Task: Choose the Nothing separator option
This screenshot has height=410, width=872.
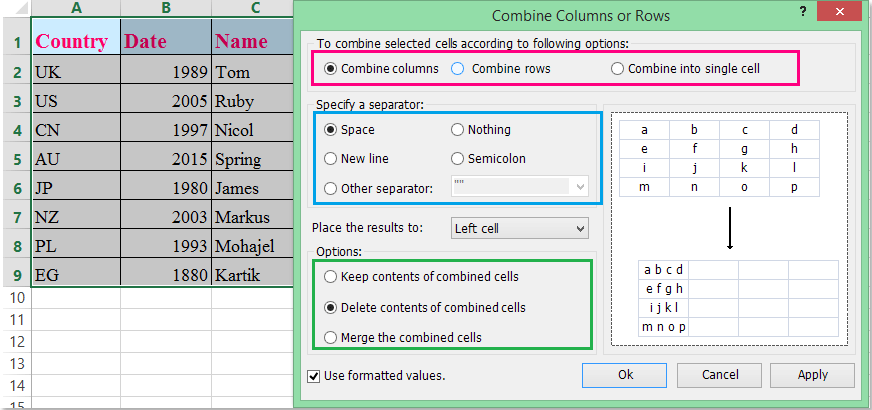Action: click(458, 130)
